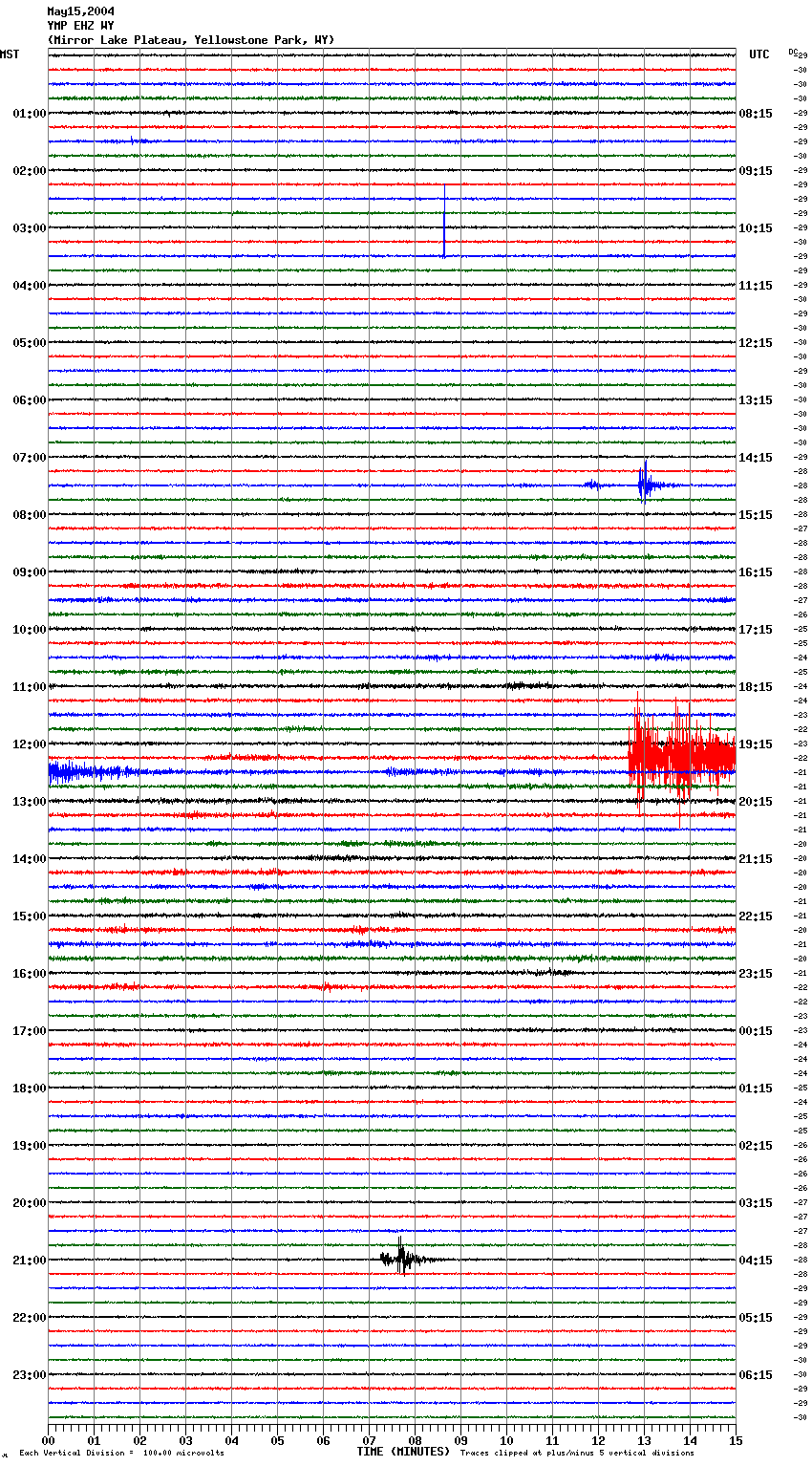Select the 02:00 MST row label
The height and width of the screenshot is (1466, 812).
(30, 171)
